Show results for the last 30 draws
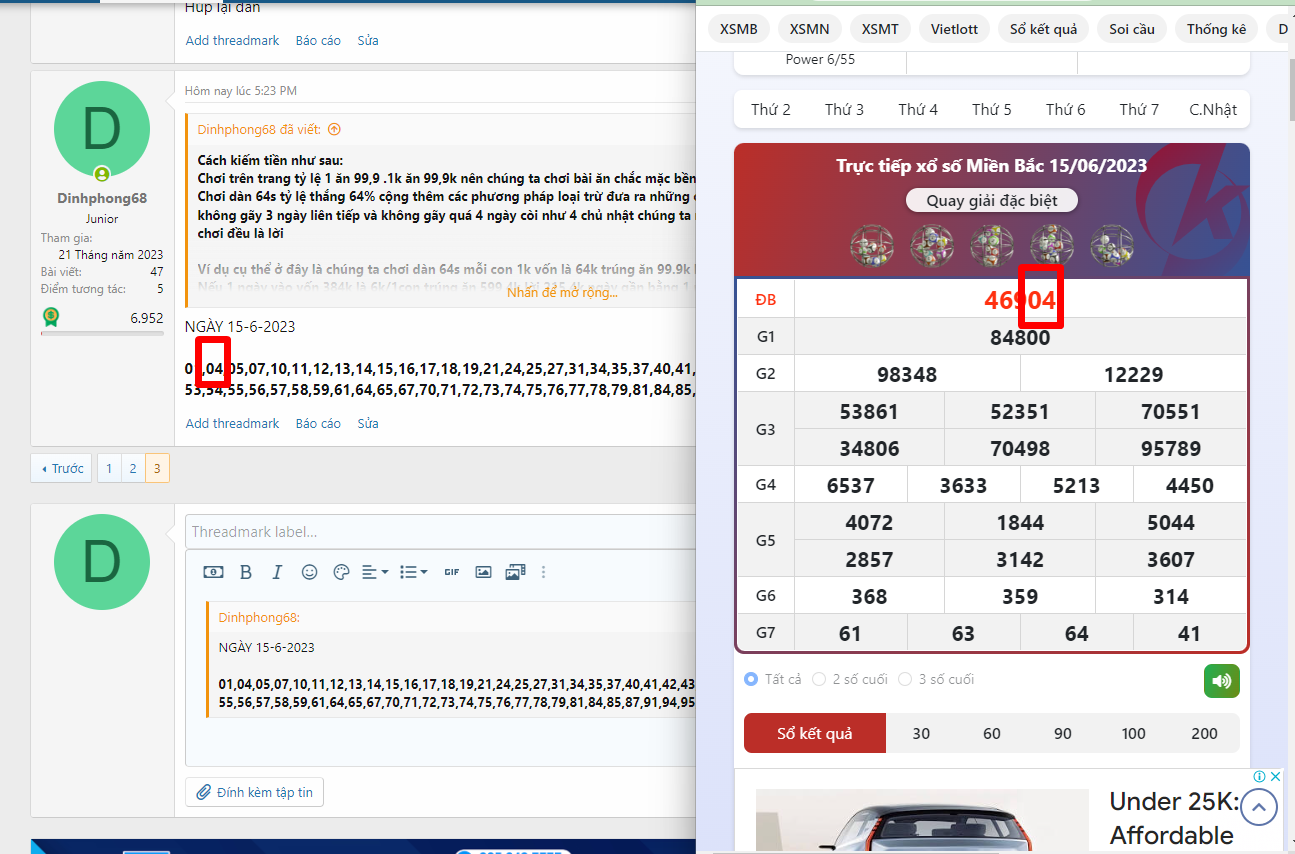Image resolution: width=1295 pixels, height=854 pixels. 921,733
